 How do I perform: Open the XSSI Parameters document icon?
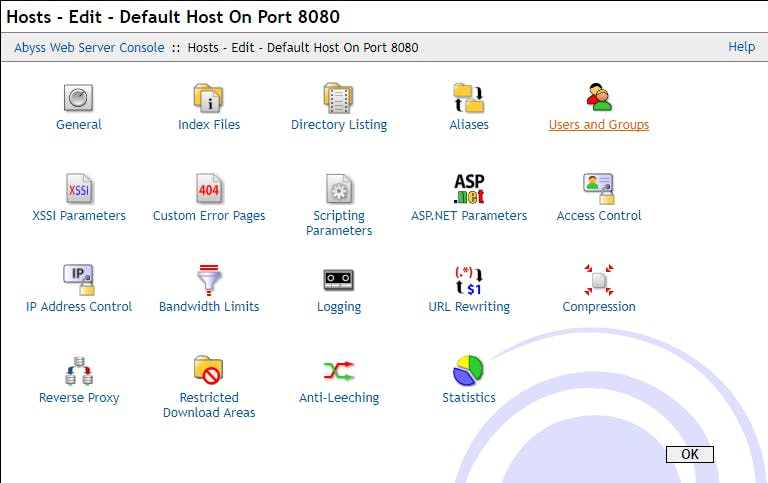[x=79, y=189]
